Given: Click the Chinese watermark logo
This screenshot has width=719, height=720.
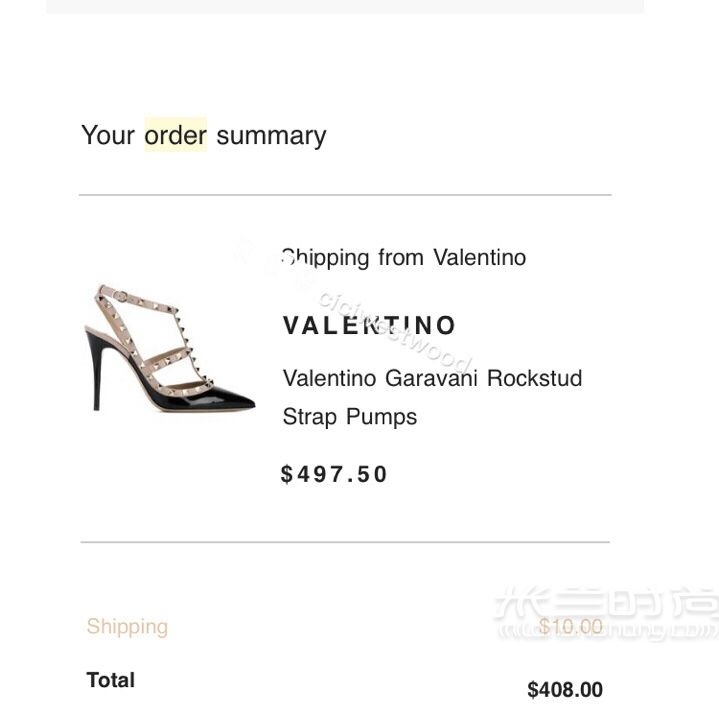Looking at the screenshot, I should point(607,613).
